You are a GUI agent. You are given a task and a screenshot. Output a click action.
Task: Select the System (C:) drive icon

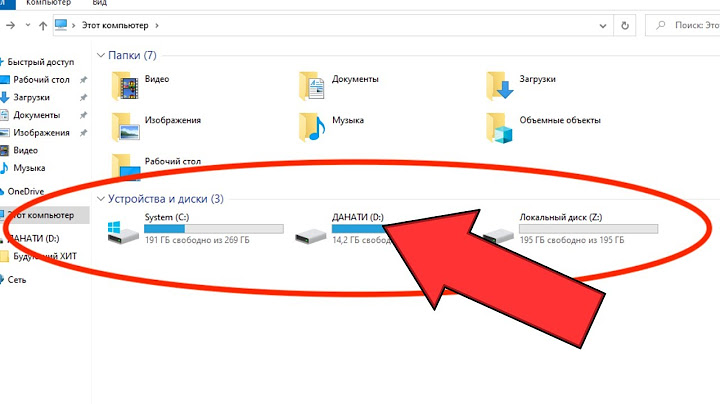(123, 232)
